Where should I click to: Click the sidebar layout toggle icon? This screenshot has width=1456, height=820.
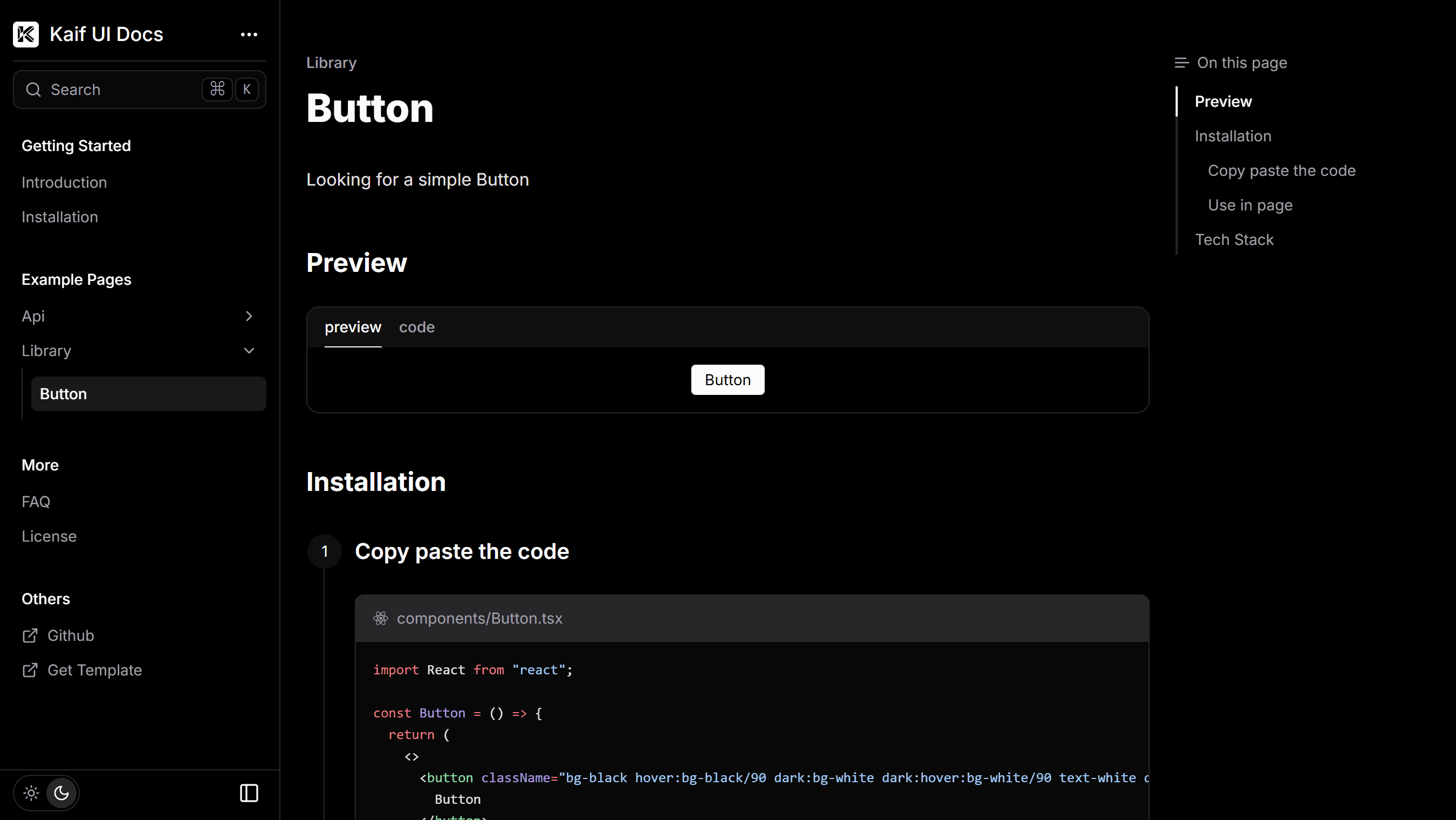coord(249,793)
